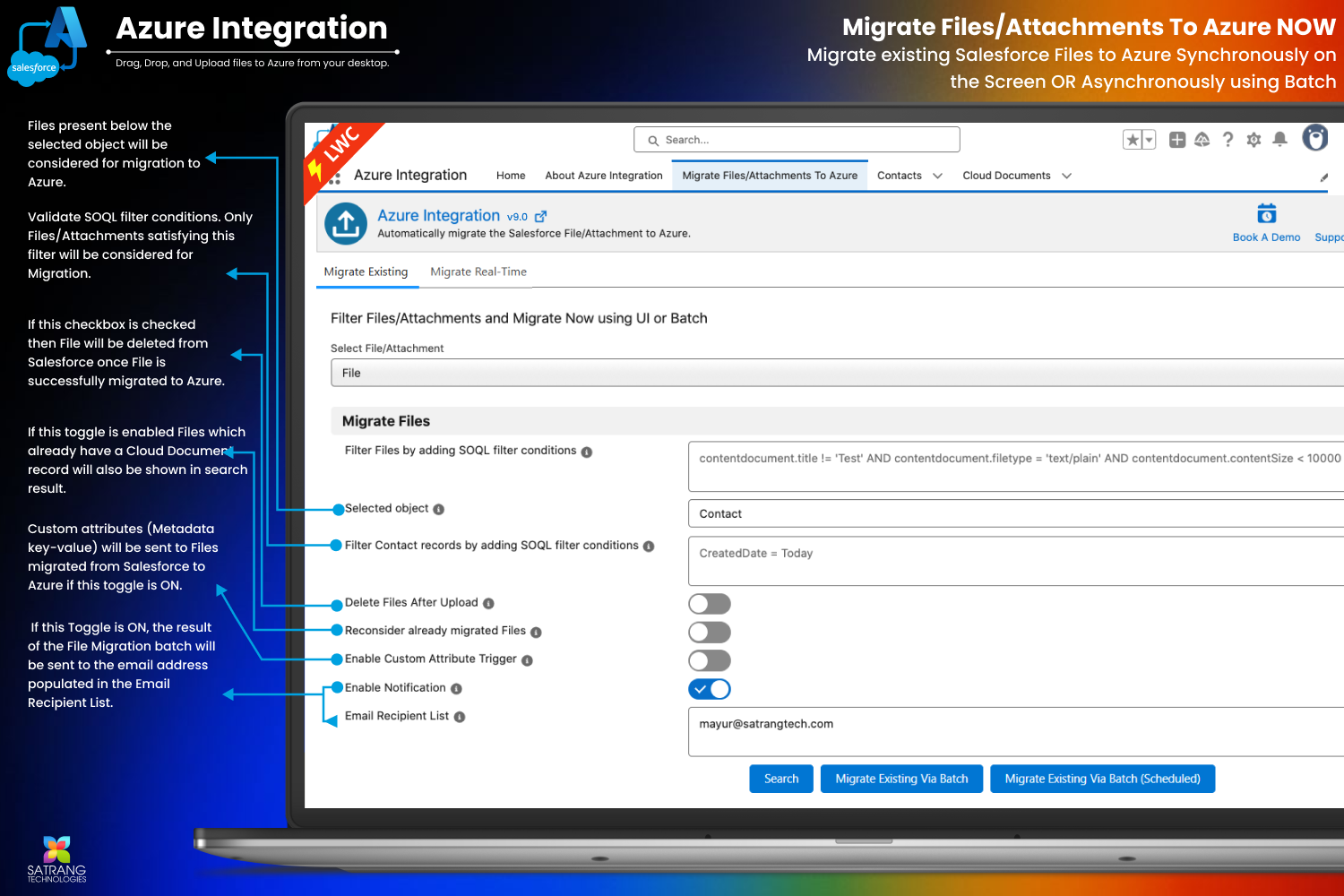
Task: Open About Azure Integration tab
Action: 604,176
